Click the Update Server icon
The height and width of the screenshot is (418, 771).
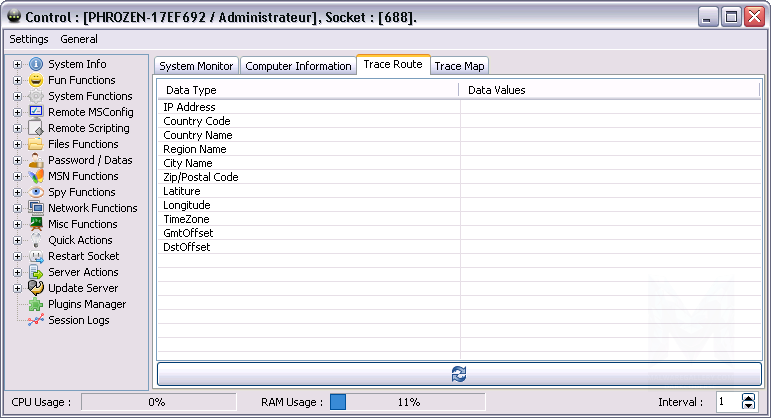(x=36, y=288)
